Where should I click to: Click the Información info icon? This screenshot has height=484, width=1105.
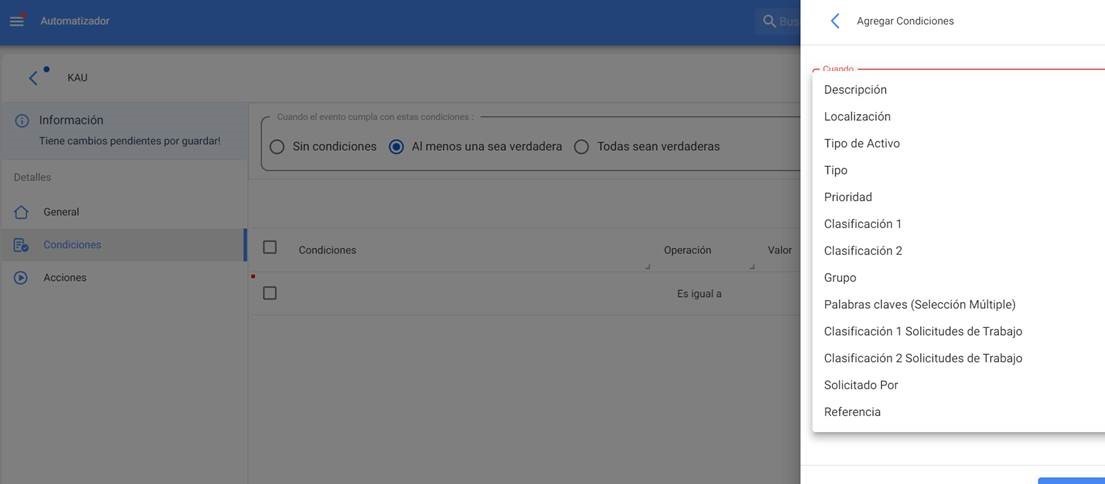click(22, 121)
